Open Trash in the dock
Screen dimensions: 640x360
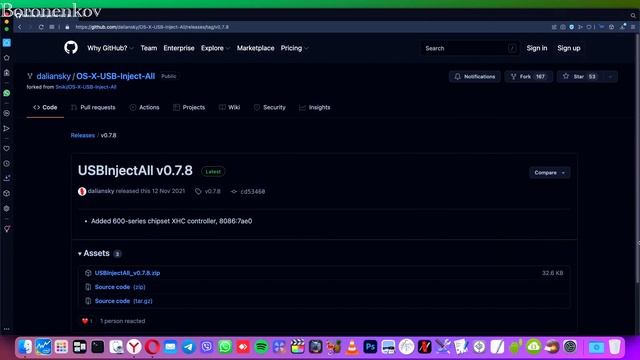coord(615,347)
